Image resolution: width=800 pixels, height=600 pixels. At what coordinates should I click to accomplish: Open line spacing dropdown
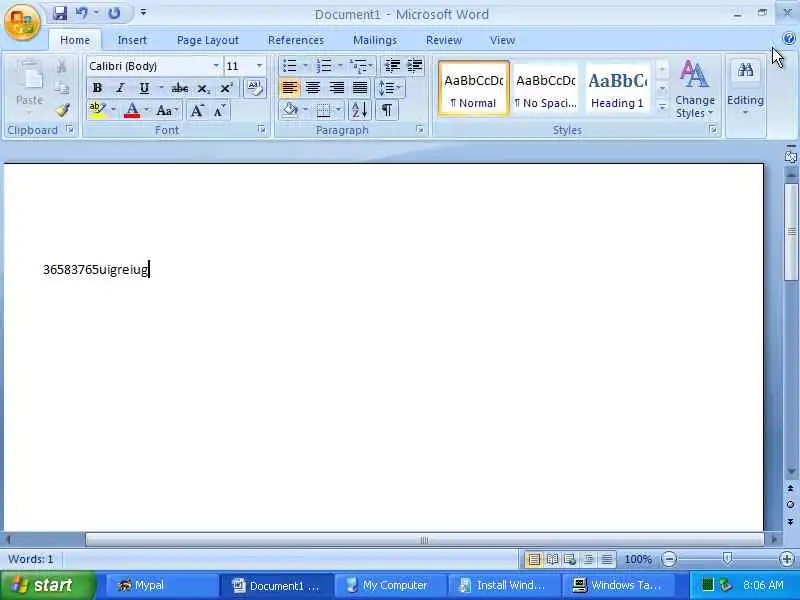(389, 88)
